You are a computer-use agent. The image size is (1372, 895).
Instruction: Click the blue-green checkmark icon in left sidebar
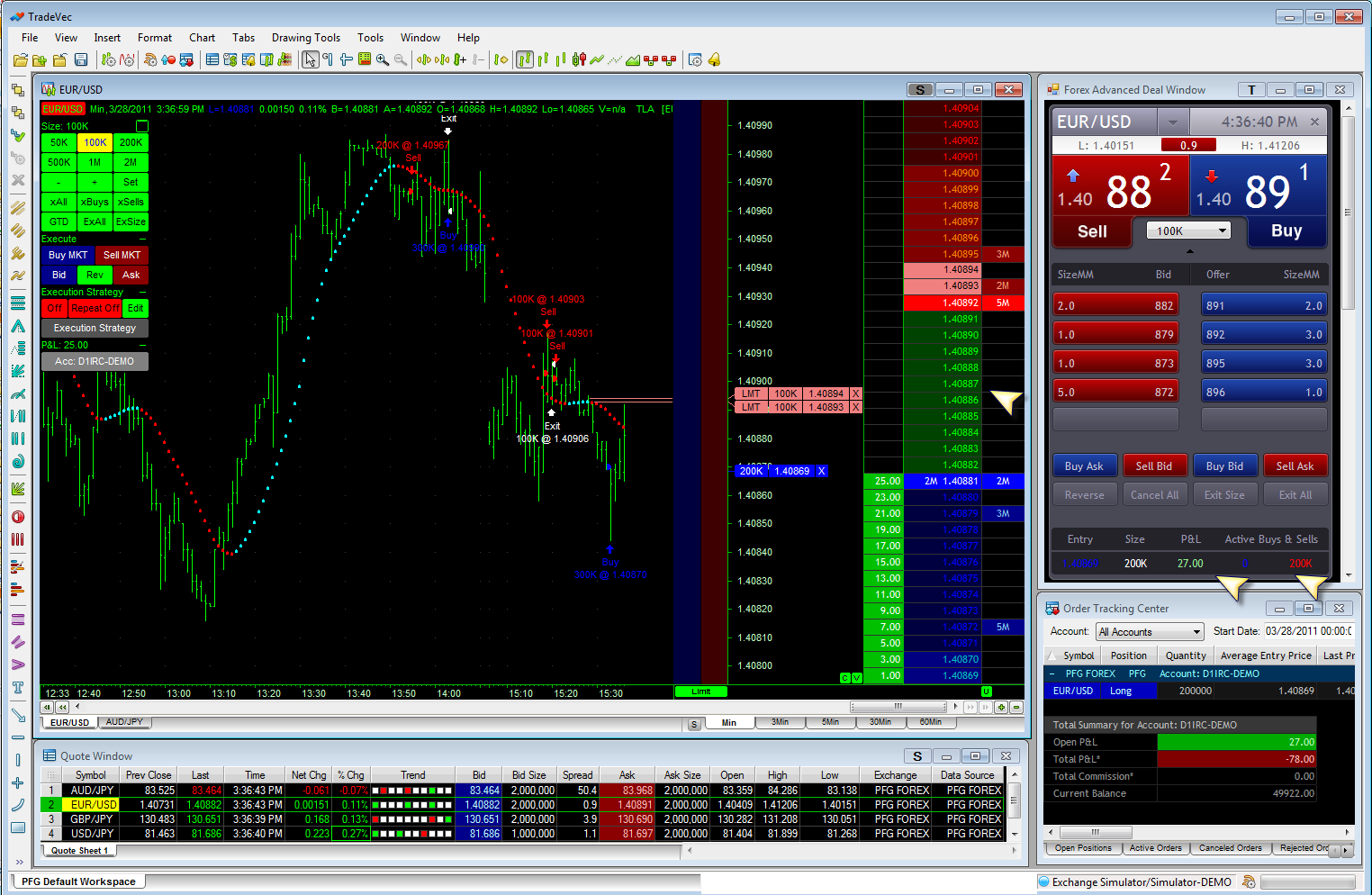pos(18,135)
